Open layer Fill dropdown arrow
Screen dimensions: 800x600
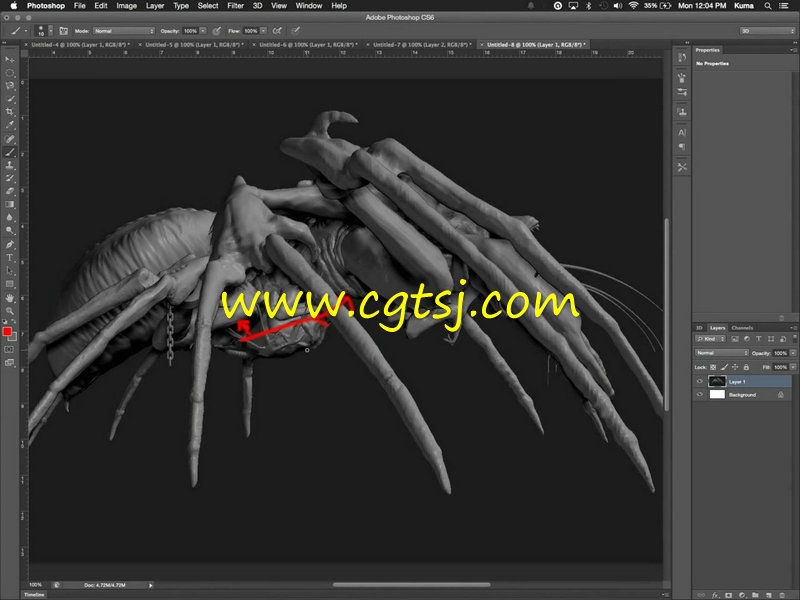793,367
